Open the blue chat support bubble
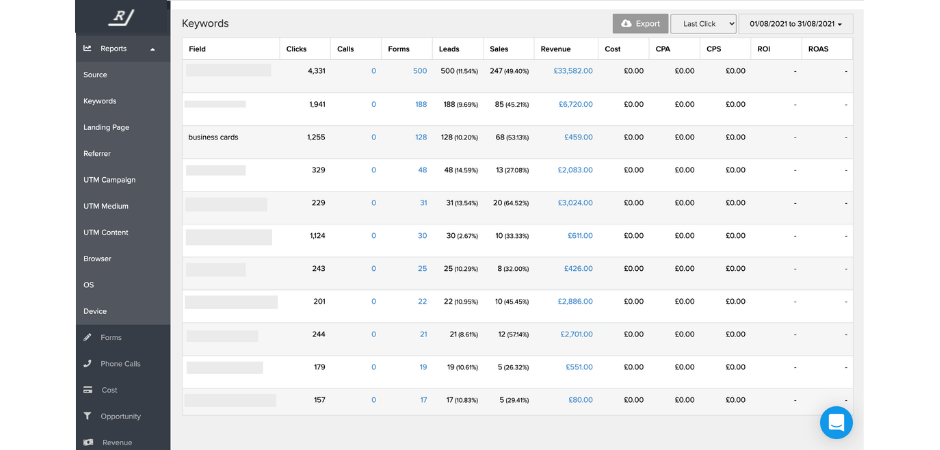This screenshot has width=940, height=450. click(836, 422)
